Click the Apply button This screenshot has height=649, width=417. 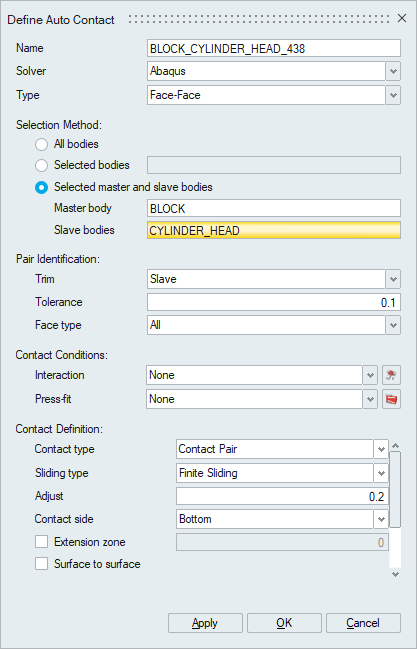205,623
